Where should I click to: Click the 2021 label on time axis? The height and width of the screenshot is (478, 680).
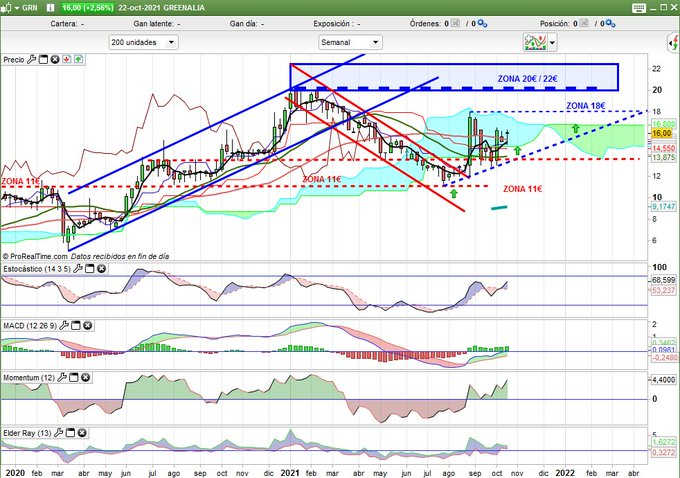point(290,473)
